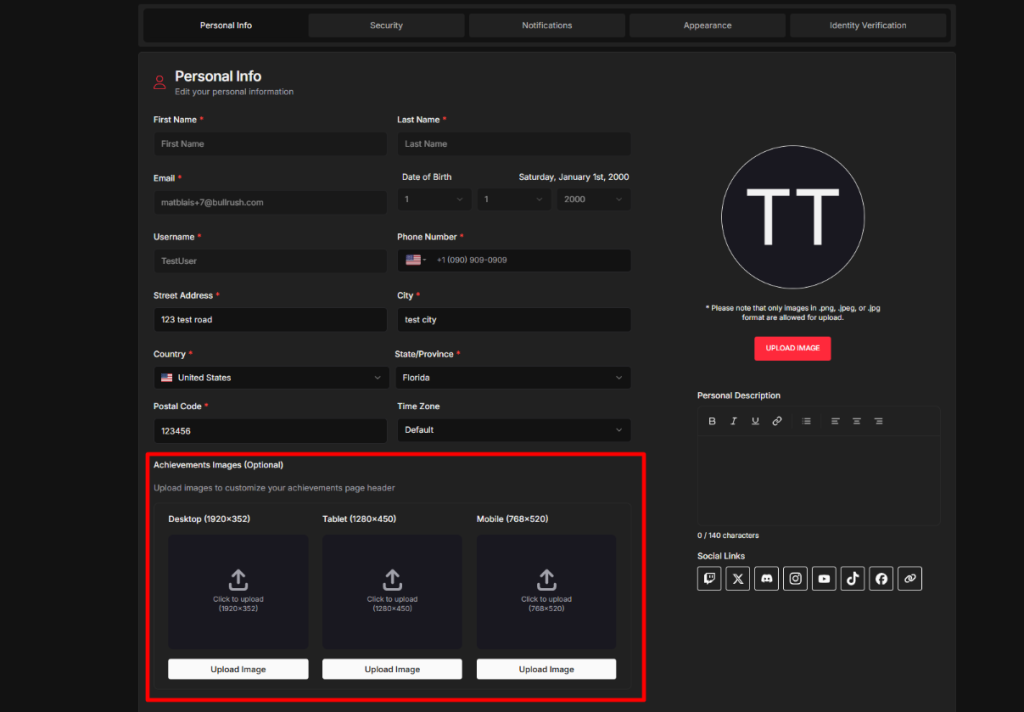
Task: Insert hyperlink in Personal Description editor
Action: (776, 421)
